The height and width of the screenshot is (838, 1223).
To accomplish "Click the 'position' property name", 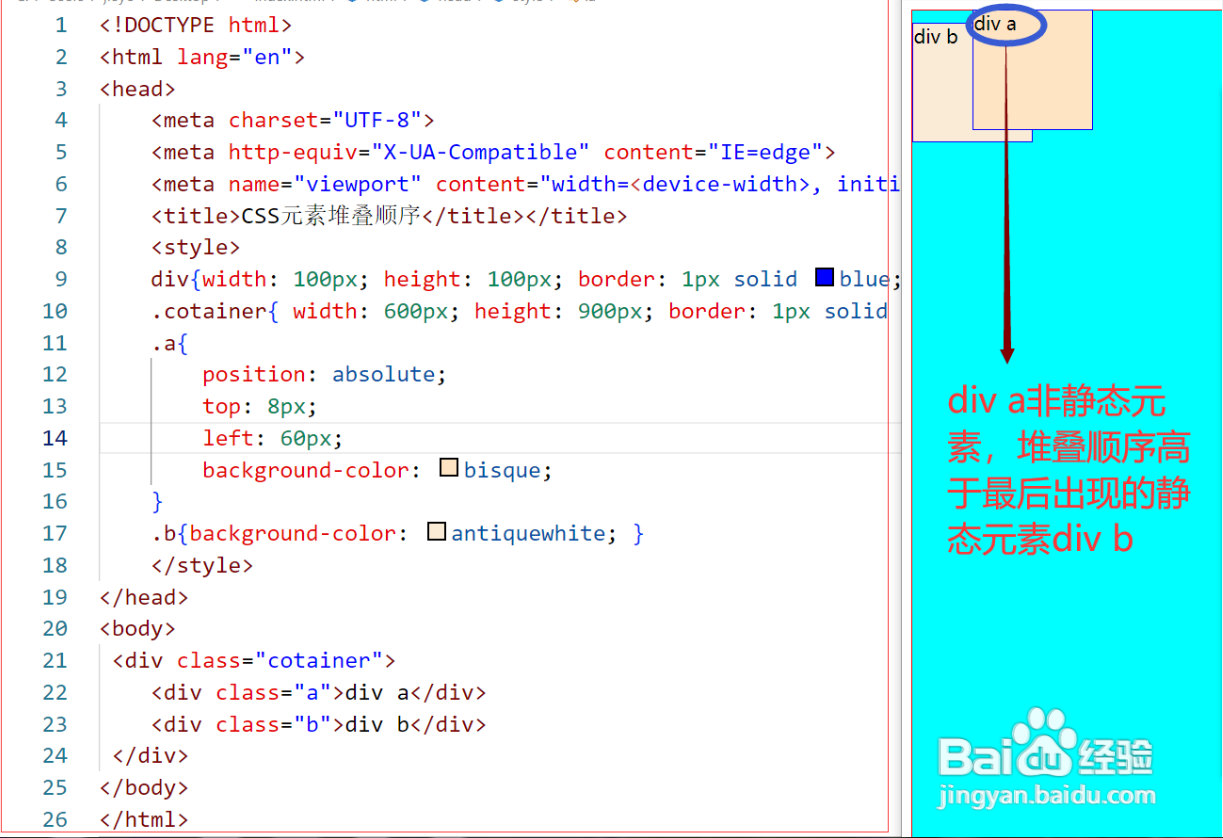I will pyautogui.click(x=254, y=375).
